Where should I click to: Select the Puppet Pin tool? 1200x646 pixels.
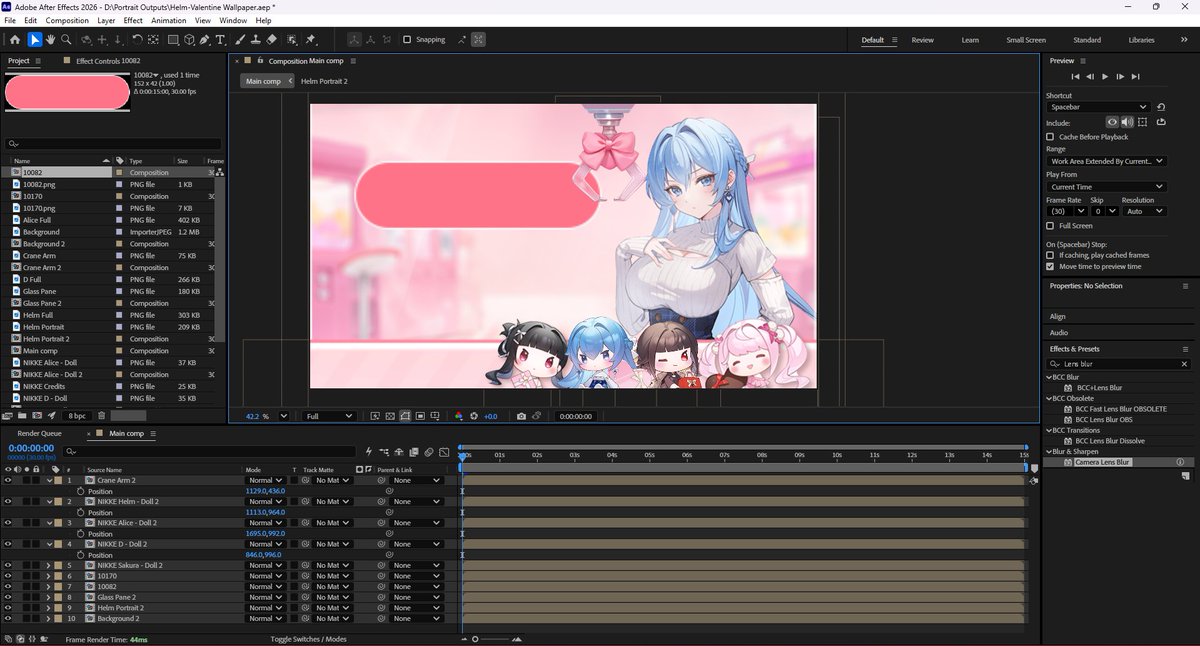[x=310, y=40]
